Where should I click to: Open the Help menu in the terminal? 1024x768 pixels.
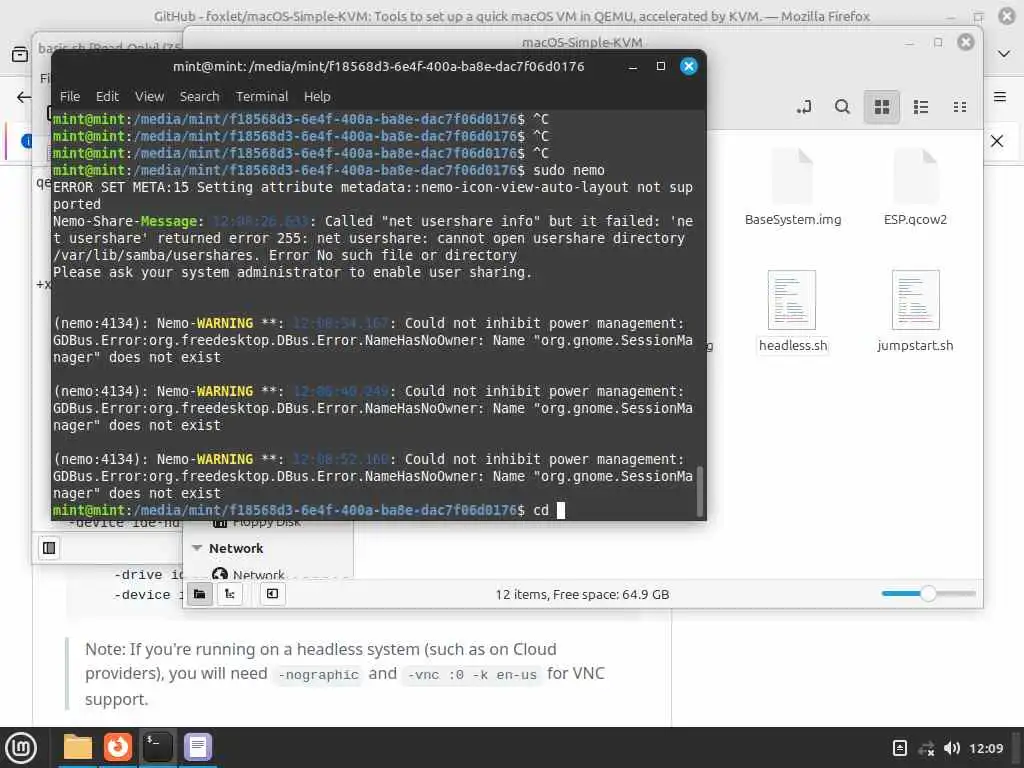coord(317,97)
